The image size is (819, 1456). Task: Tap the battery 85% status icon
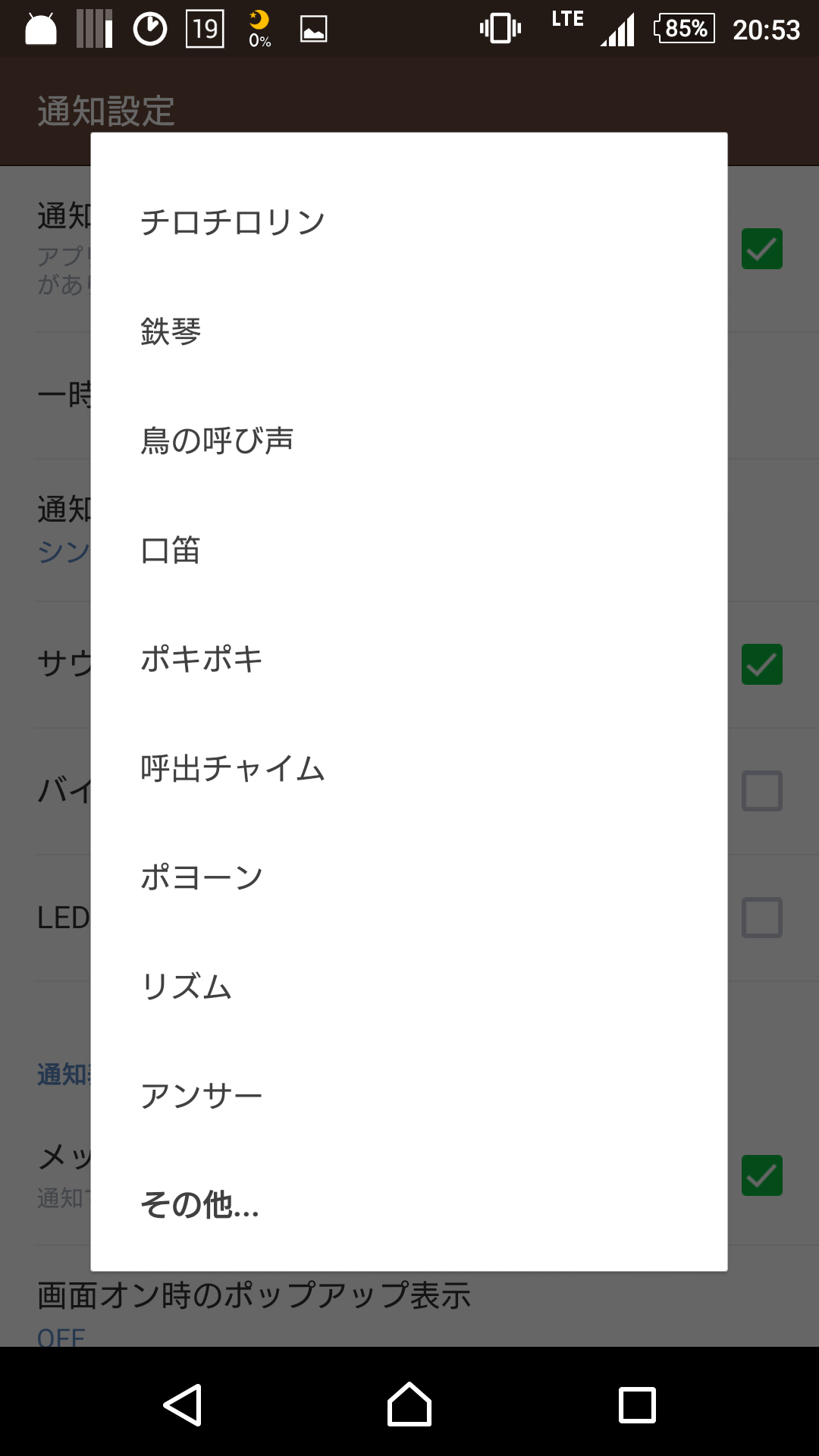684,29
